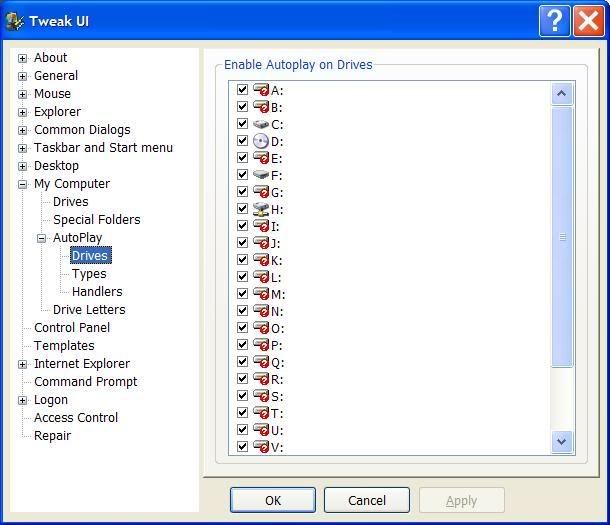Click the drive list scrollbar thumb
This screenshot has height=525, width=610.
562,236
